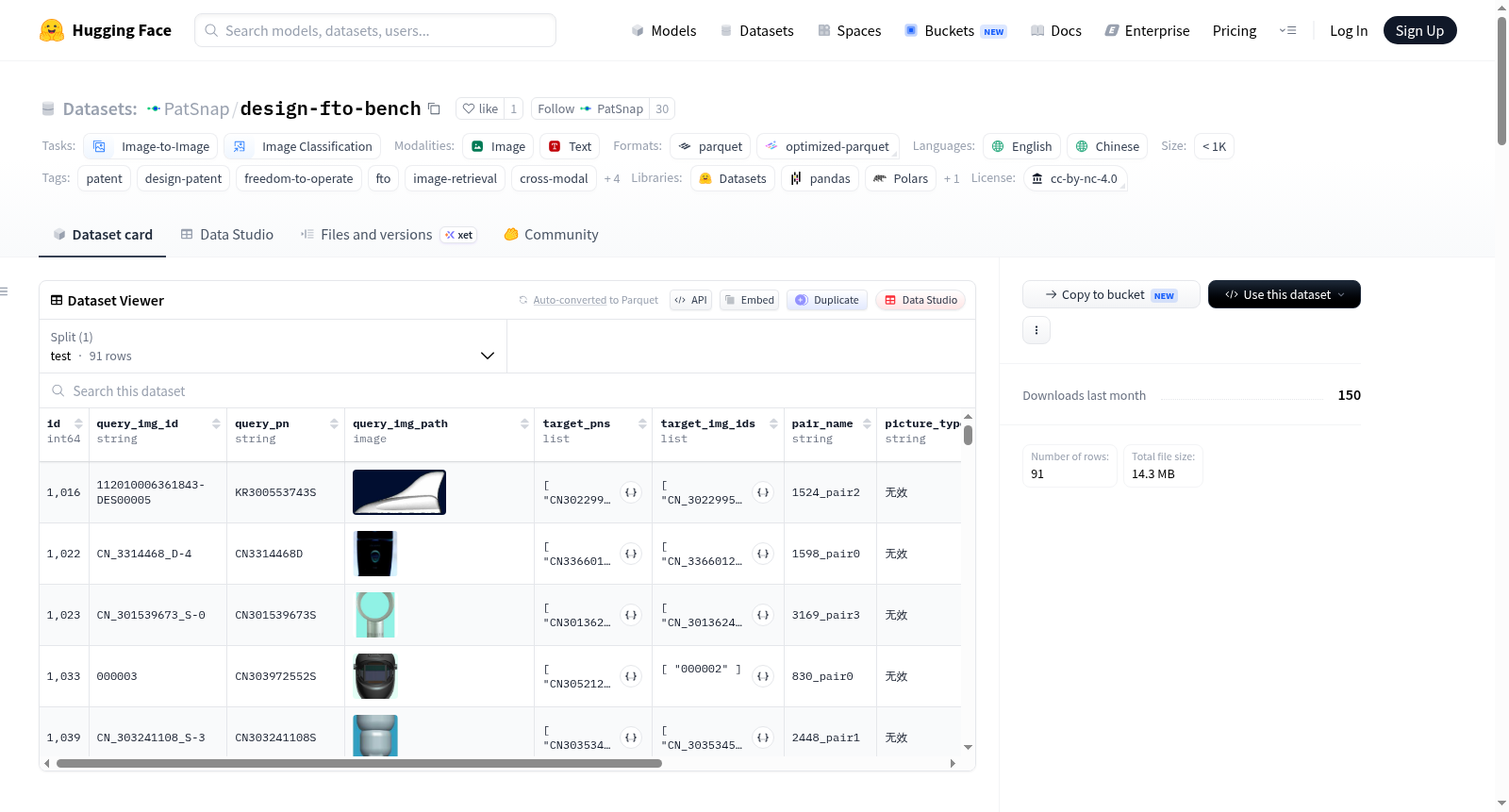Sort by query_img_id column
1509x812 pixels.
[x=216, y=423]
